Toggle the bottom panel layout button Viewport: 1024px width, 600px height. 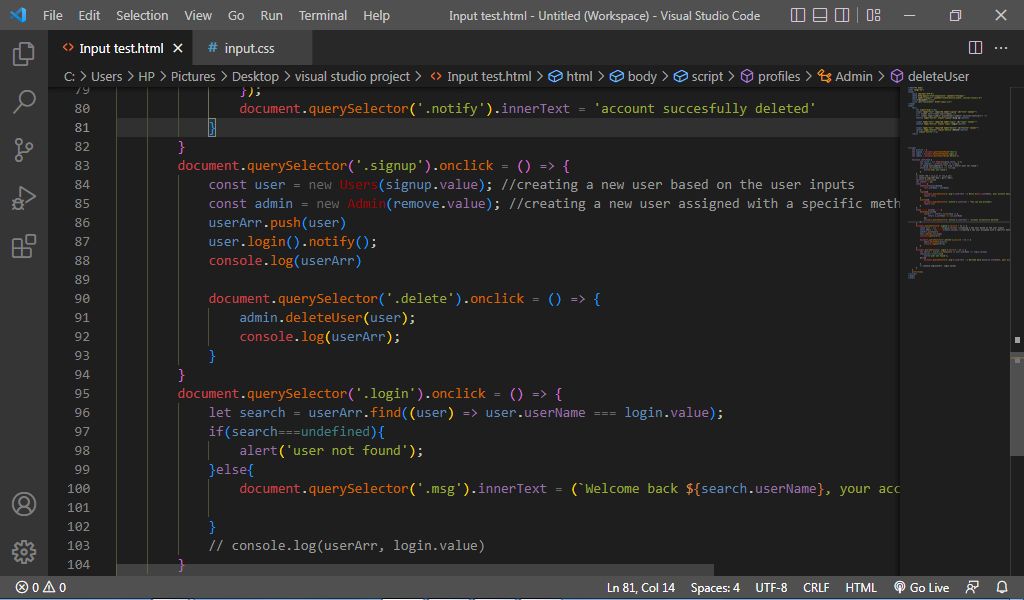click(821, 16)
